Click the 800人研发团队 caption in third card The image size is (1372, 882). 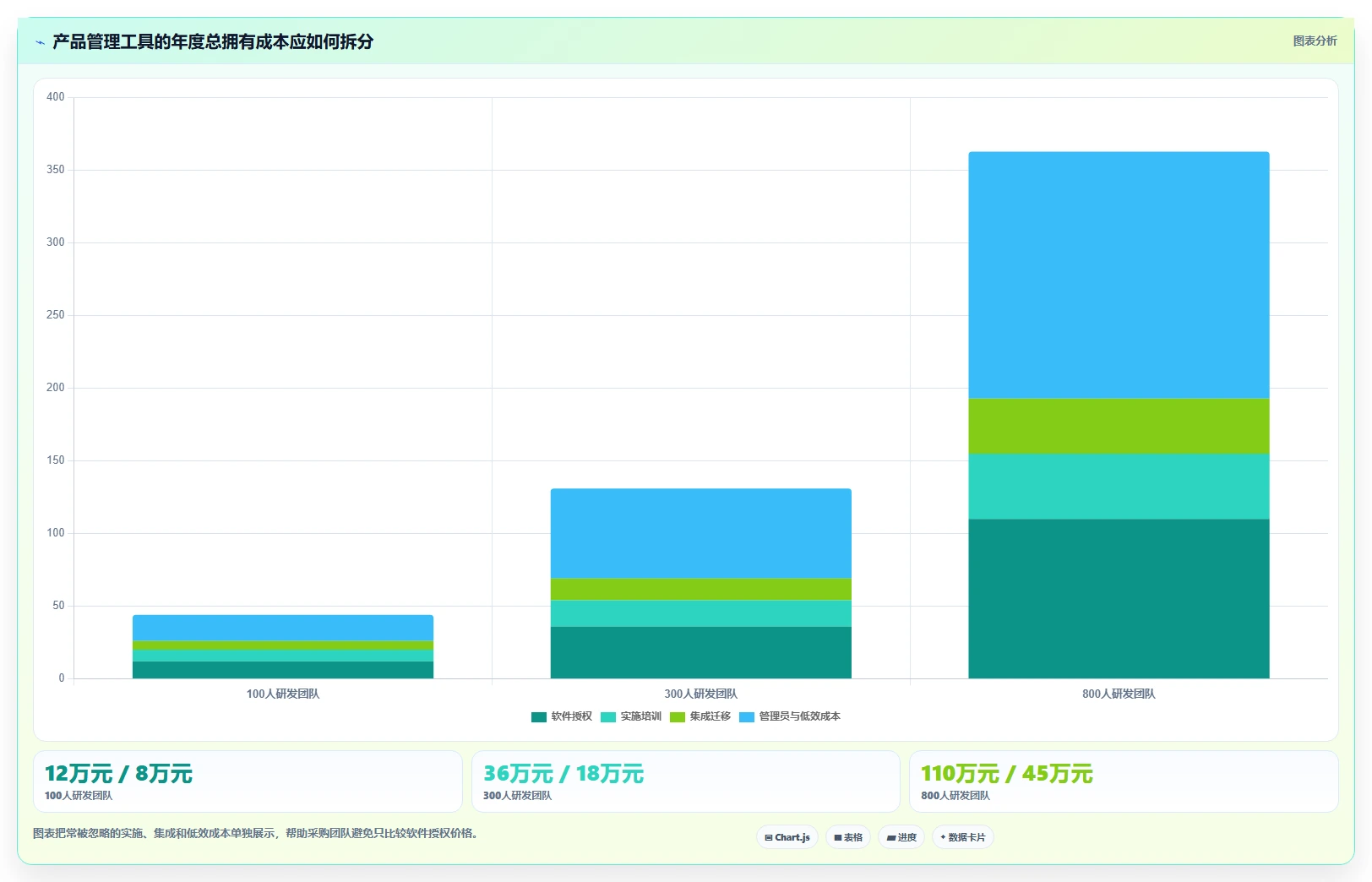955,796
